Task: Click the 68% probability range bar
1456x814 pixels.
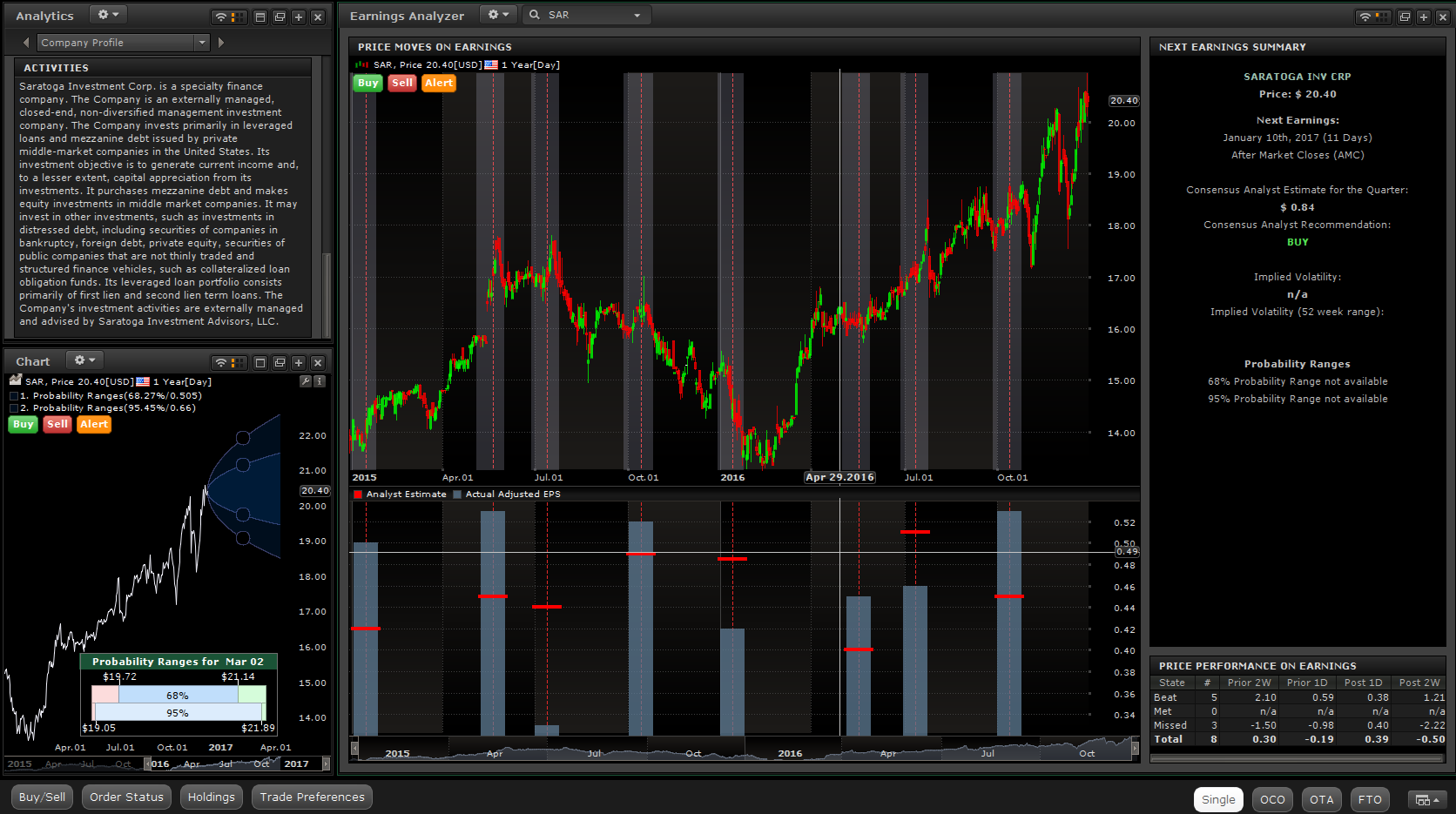Action: [178, 696]
